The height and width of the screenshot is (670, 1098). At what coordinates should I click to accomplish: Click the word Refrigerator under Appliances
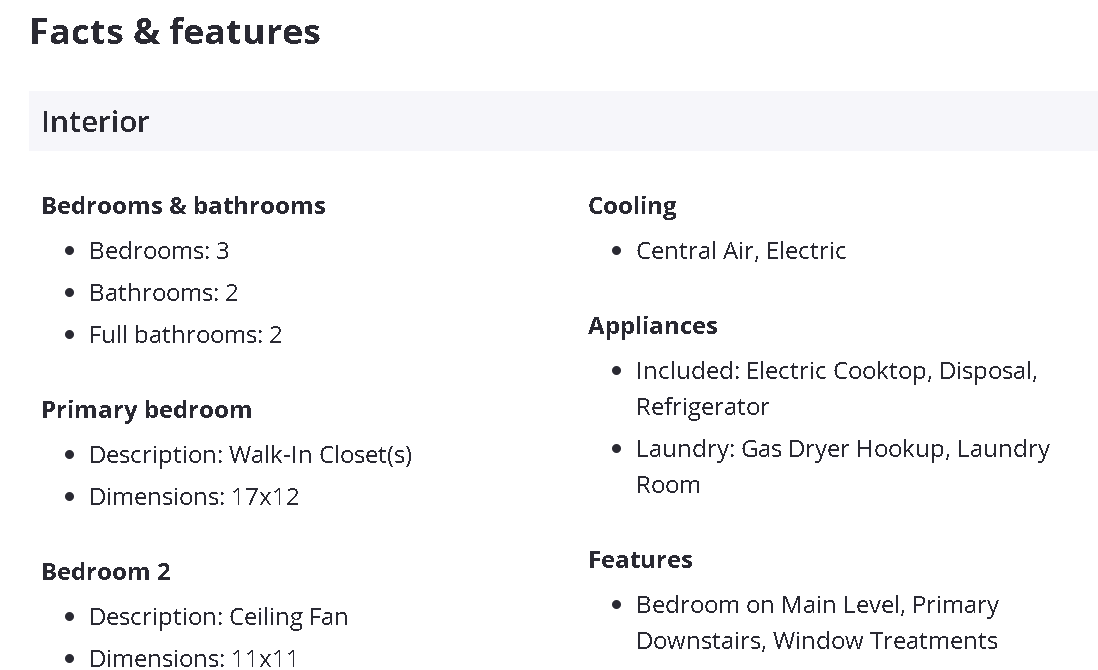tap(702, 407)
